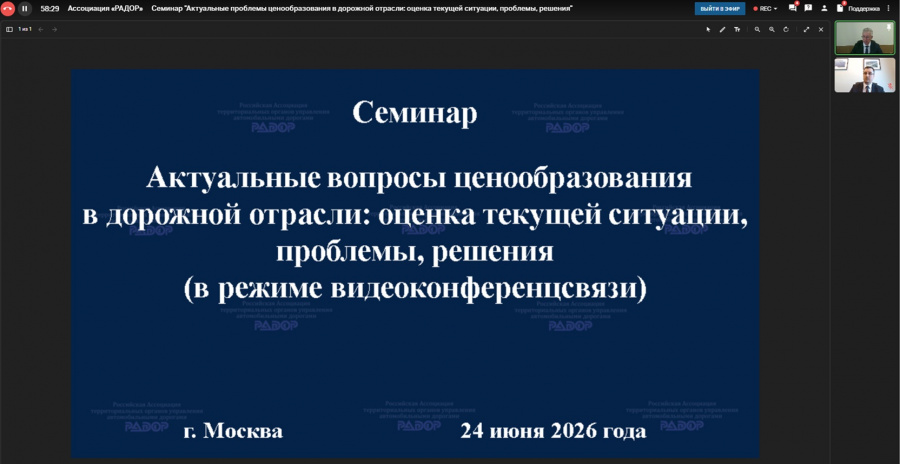Open the REC recording dropdown
The image size is (900, 464).
[x=766, y=9]
